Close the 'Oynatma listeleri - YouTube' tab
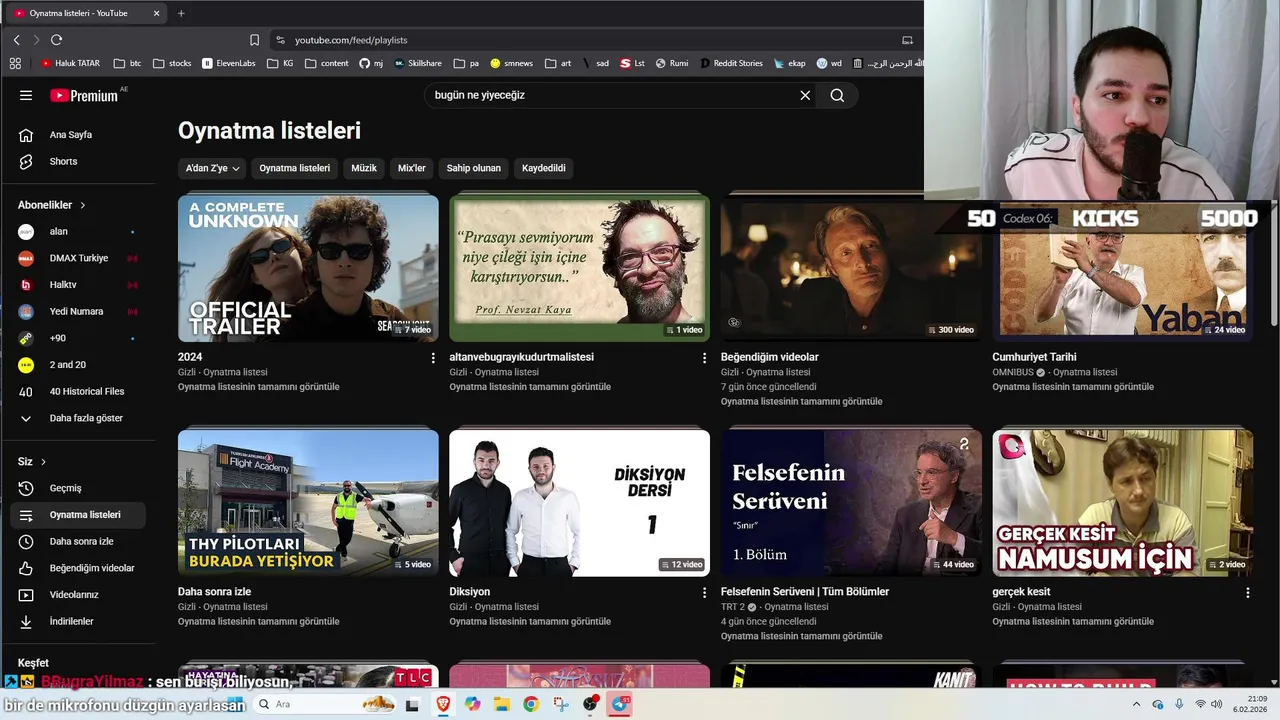This screenshot has height=720, width=1280. coord(156,13)
